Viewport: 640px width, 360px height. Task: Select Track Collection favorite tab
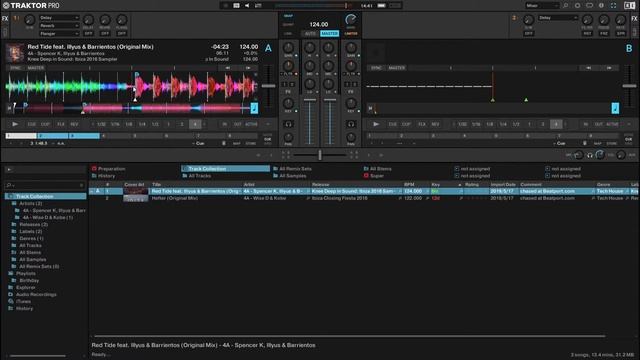225,169
